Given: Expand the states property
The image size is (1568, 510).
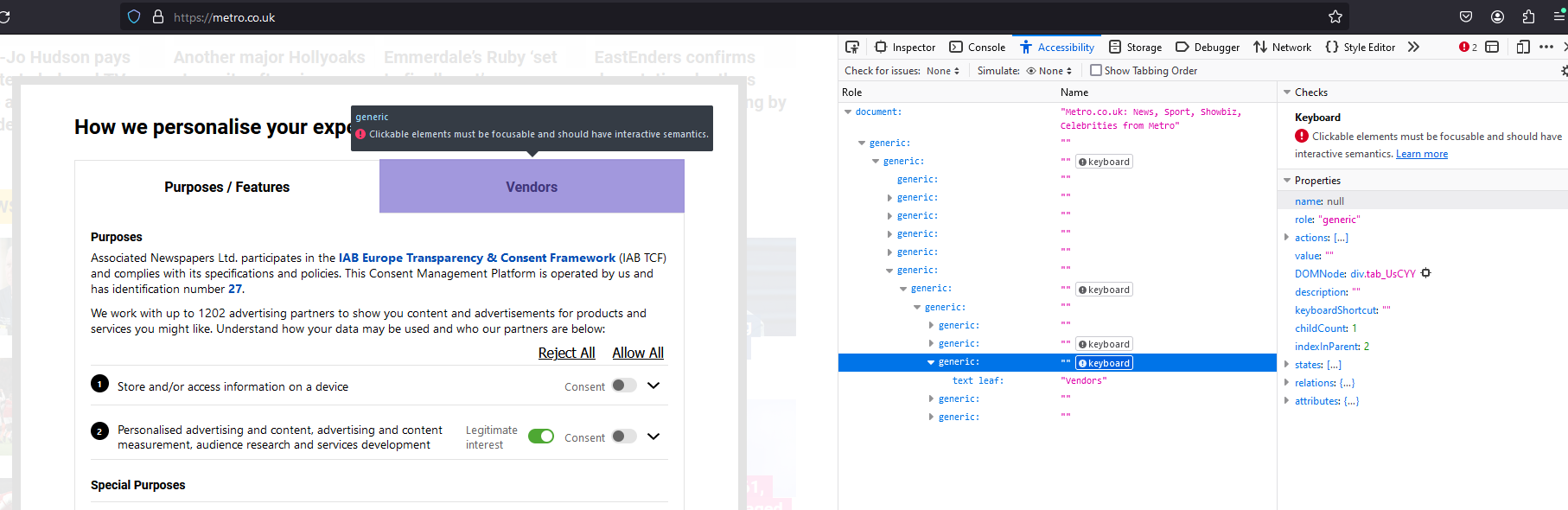Looking at the screenshot, I should [x=1286, y=365].
